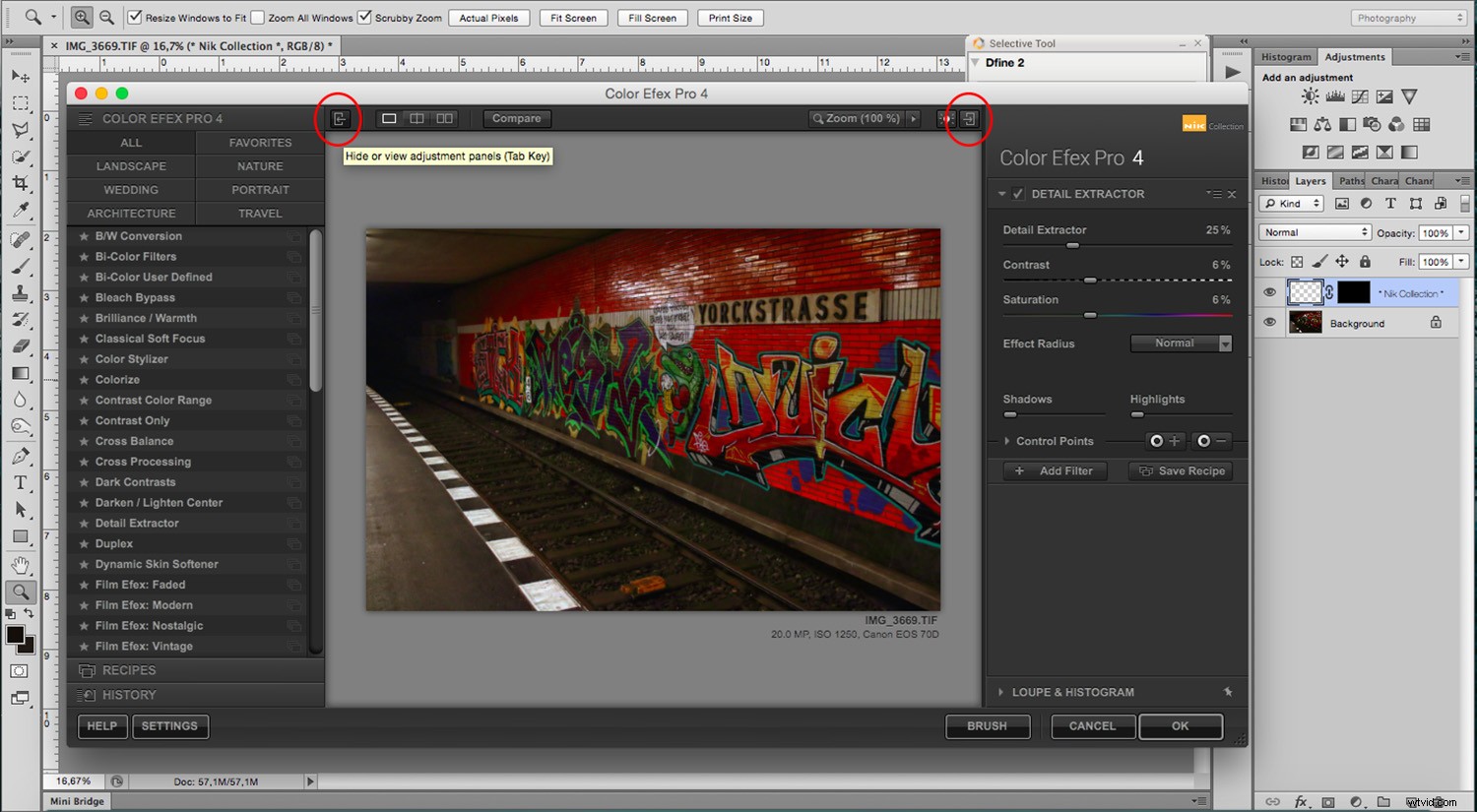Click the Save Recipe button
1477x812 pixels.
(x=1180, y=470)
